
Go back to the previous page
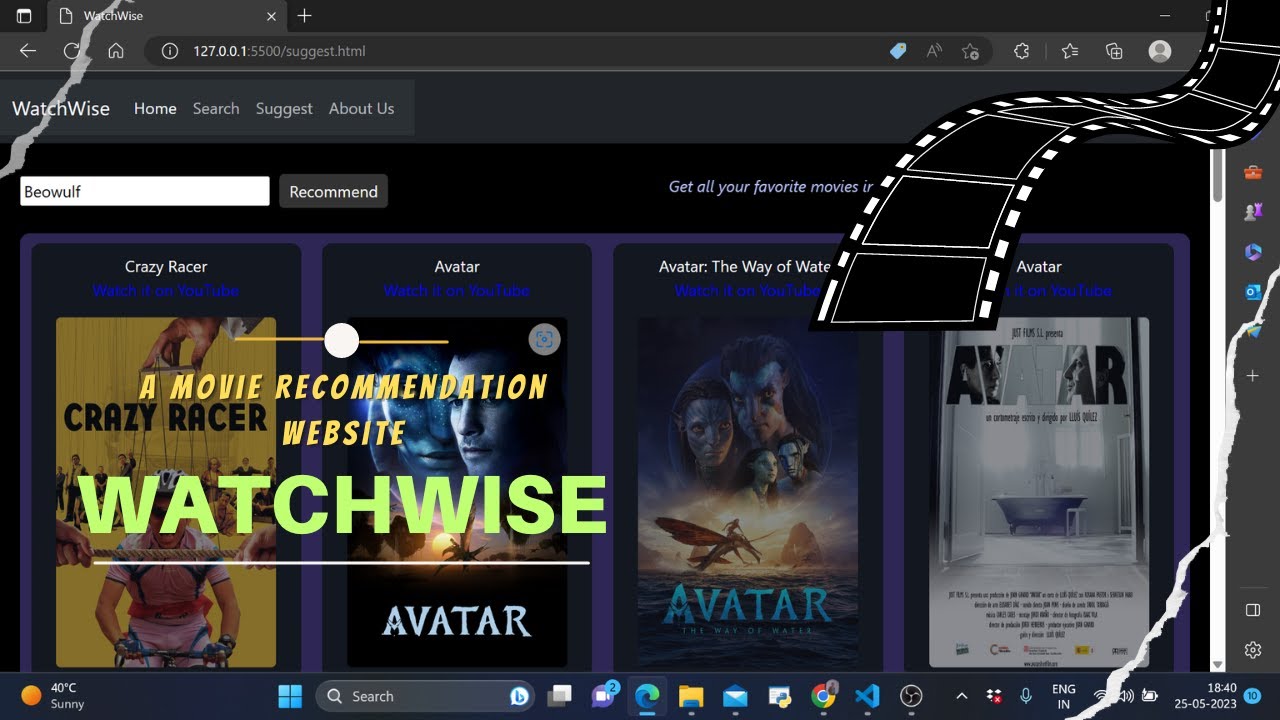click(x=28, y=51)
